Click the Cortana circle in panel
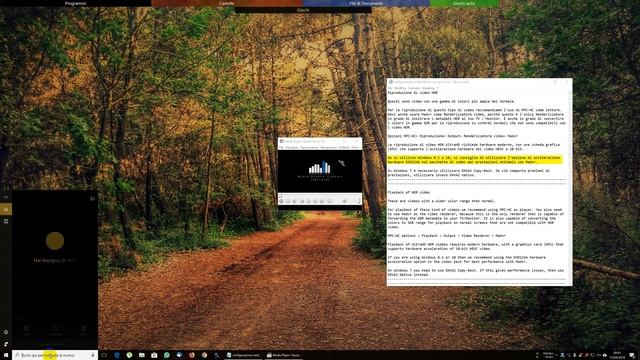This screenshot has width=640, height=360. coord(55,241)
